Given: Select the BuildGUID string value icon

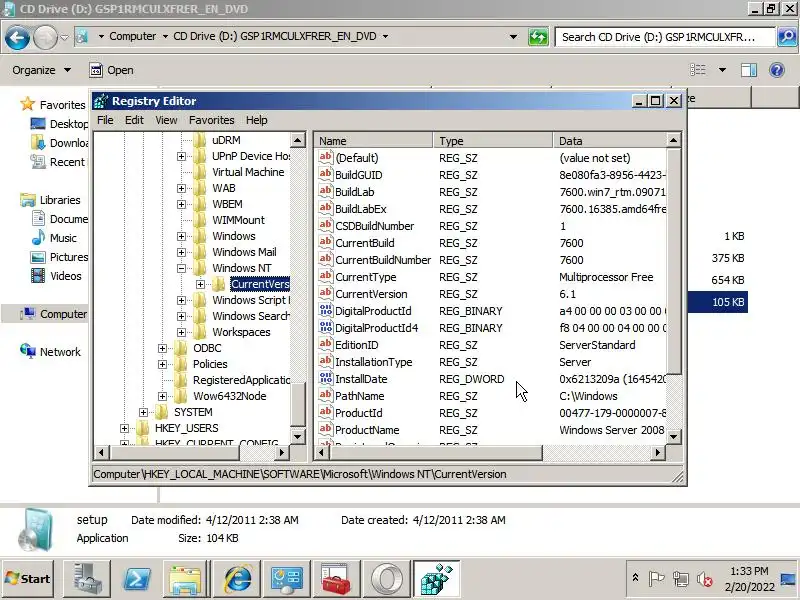Looking at the screenshot, I should [x=326, y=174].
